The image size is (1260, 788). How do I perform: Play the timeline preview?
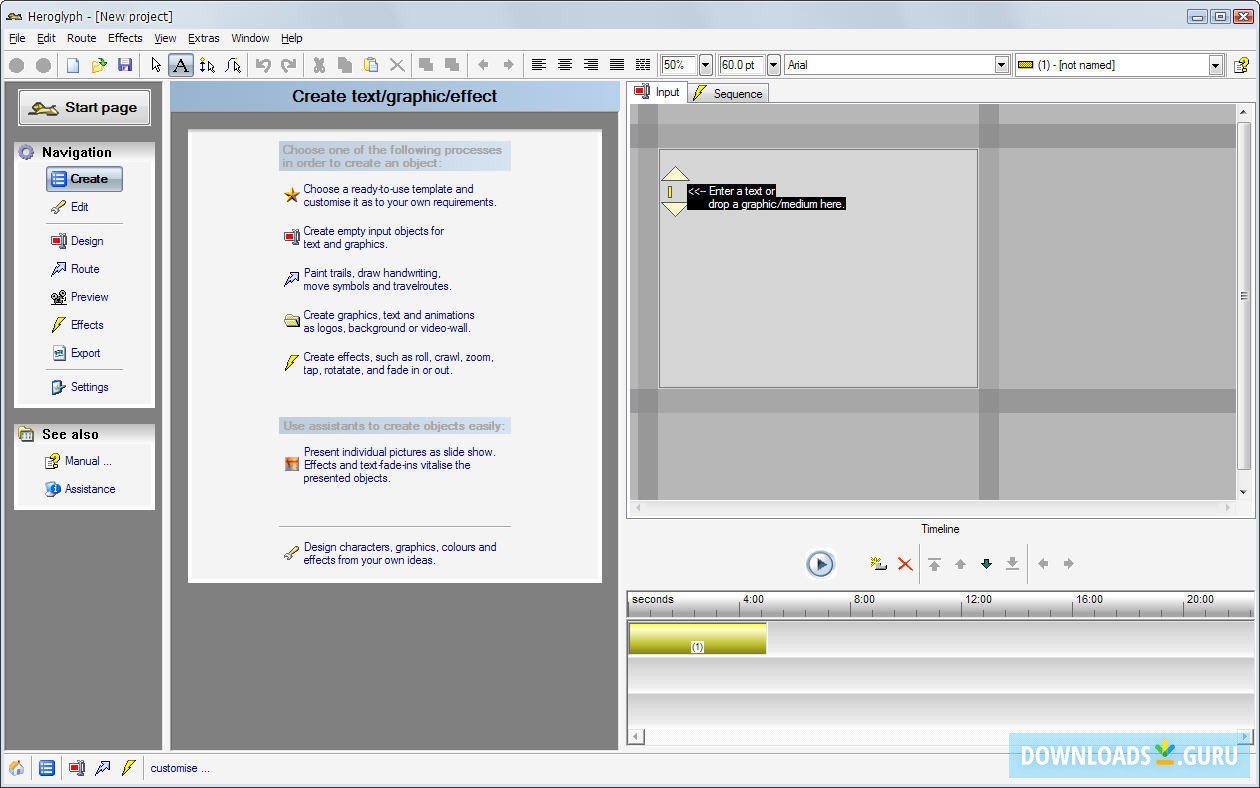pyautogui.click(x=820, y=564)
